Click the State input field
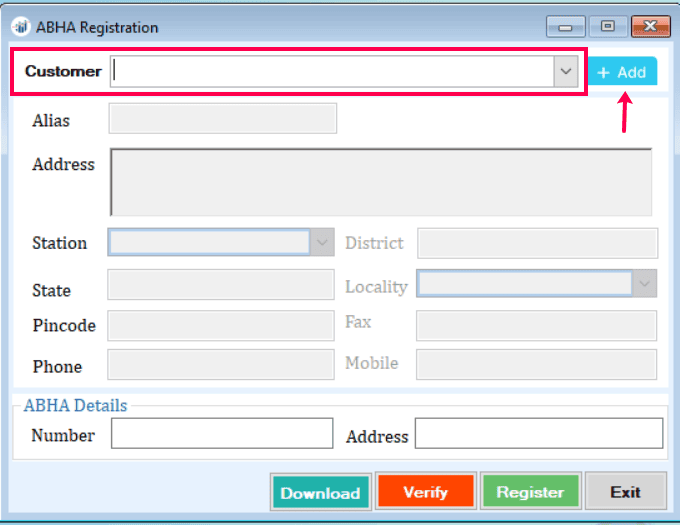 tap(221, 284)
